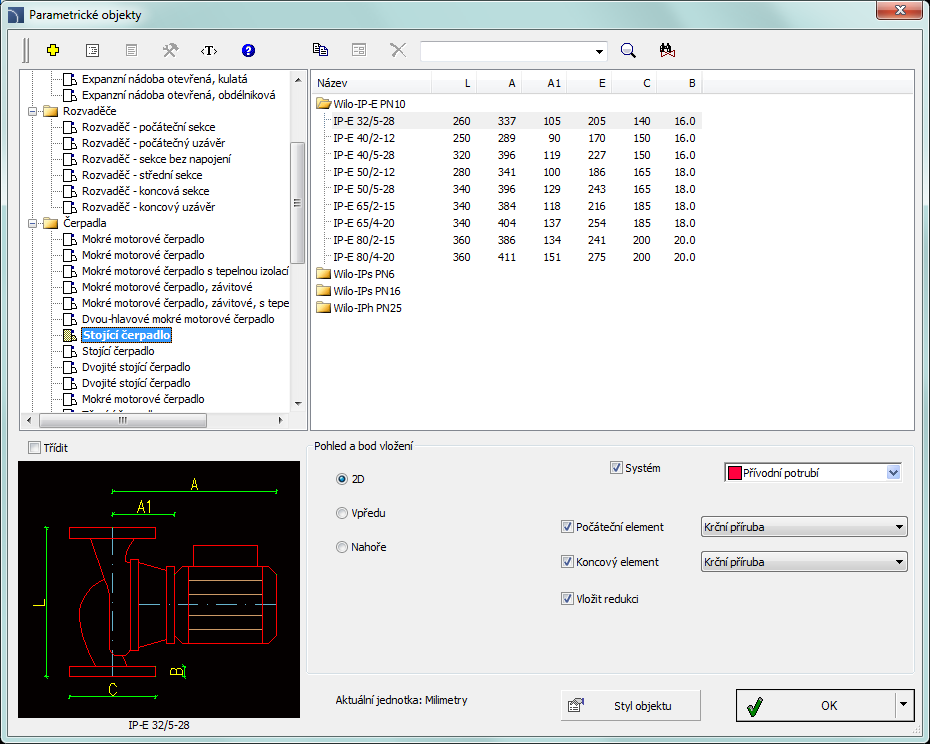The image size is (930, 744).
Task: Click the Čerpadla folder icon
Action: [x=50, y=223]
